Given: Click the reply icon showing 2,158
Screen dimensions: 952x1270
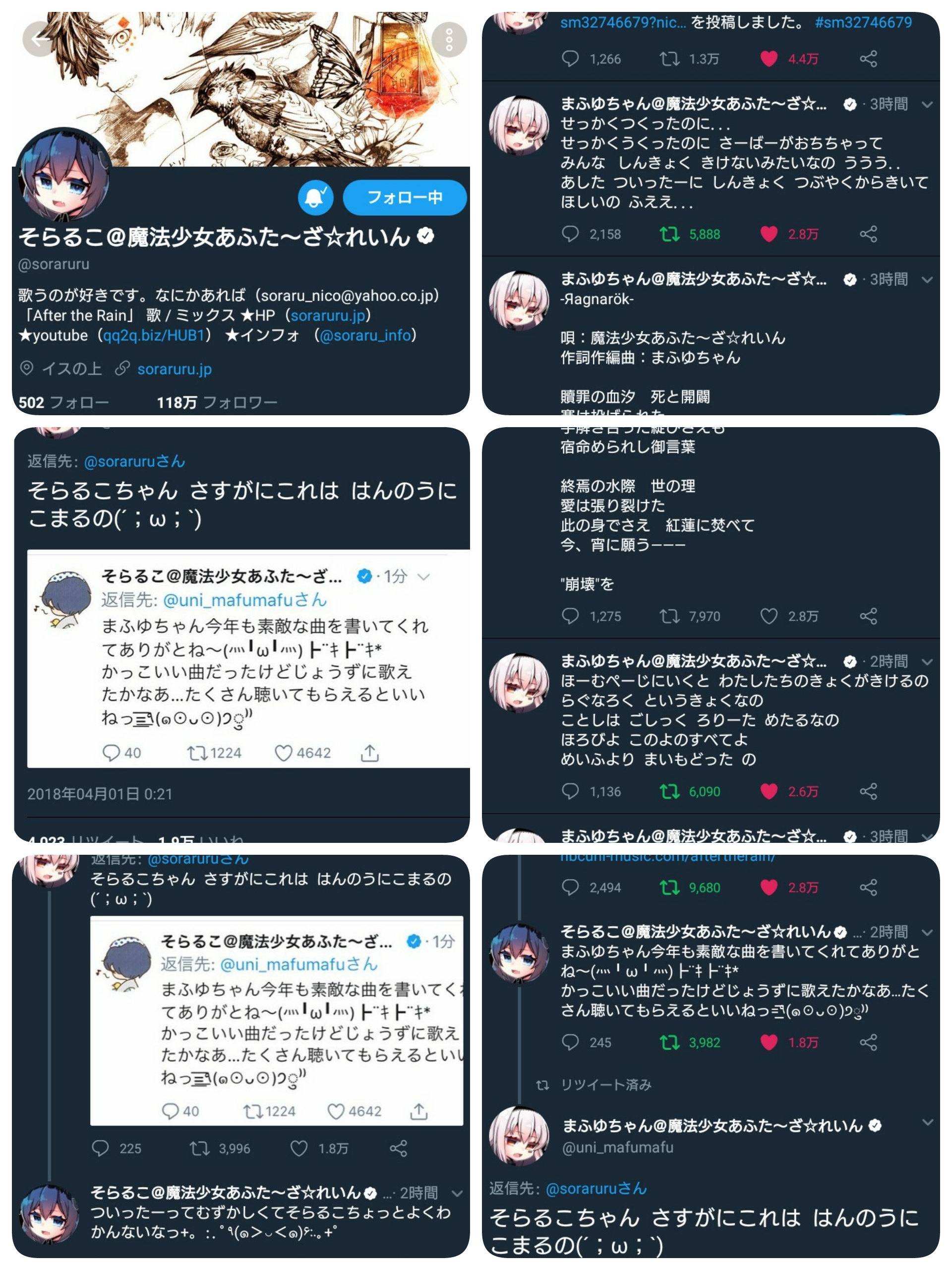Looking at the screenshot, I should (x=570, y=234).
